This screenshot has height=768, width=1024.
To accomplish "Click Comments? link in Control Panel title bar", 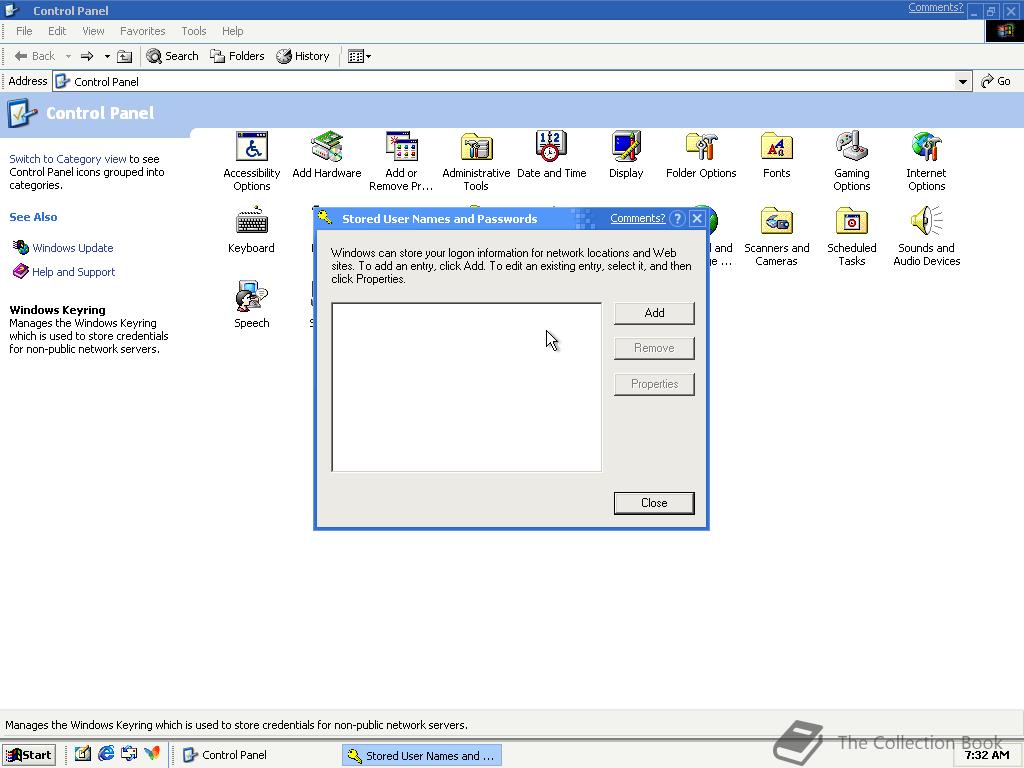I will click(935, 7).
